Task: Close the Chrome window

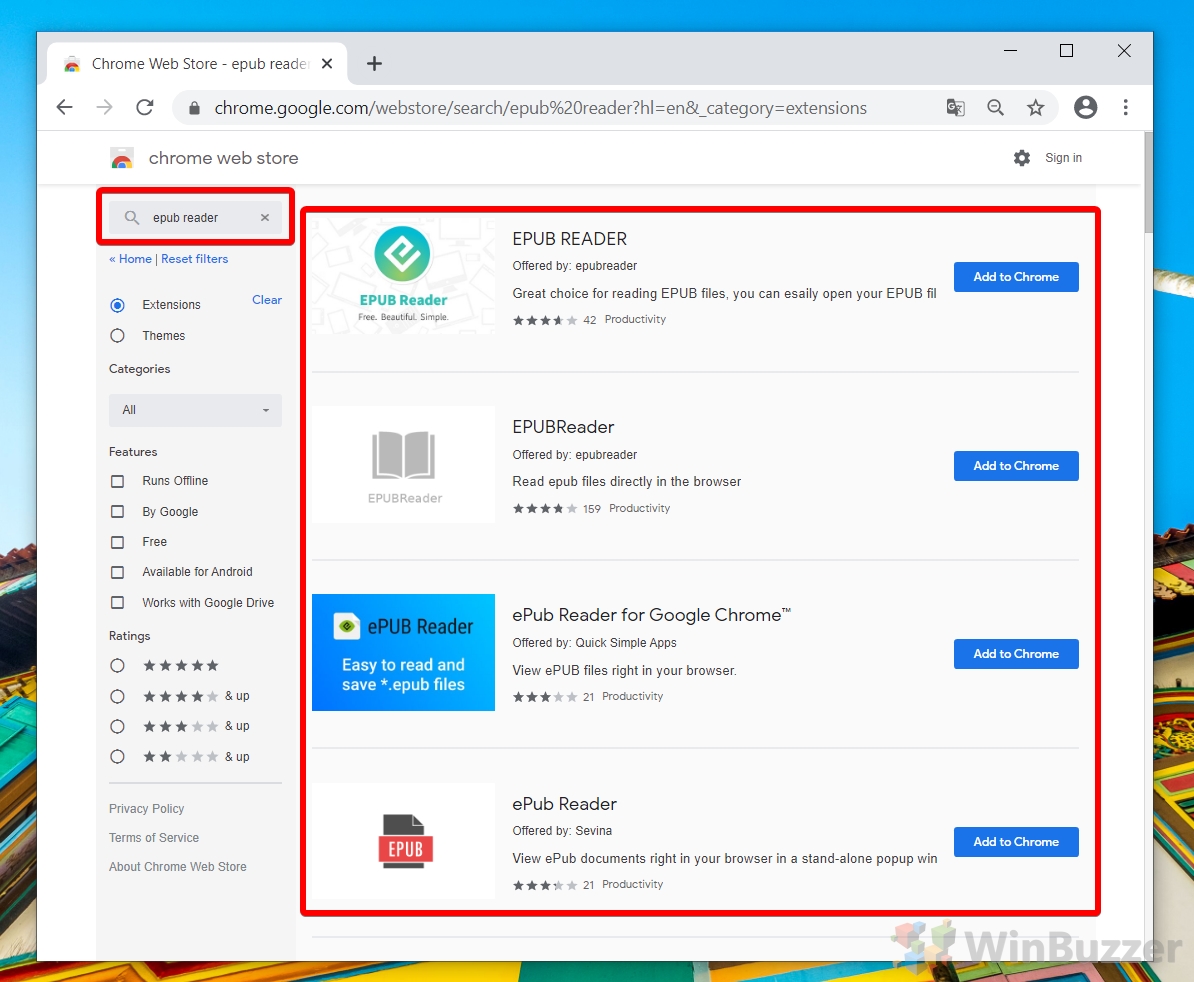Action: (x=1123, y=51)
